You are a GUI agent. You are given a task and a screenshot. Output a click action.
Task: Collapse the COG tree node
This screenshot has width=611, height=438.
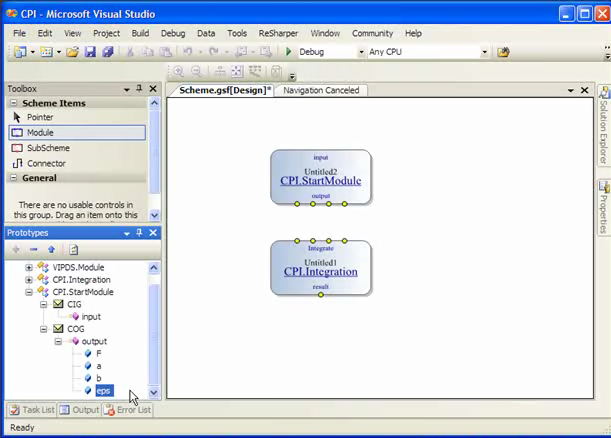click(44, 329)
